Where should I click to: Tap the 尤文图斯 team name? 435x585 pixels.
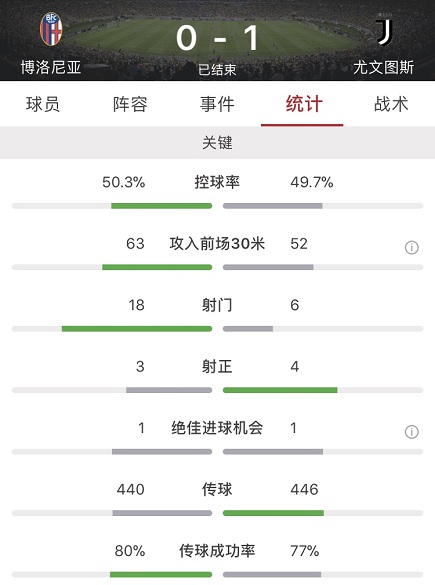click(384, 68)
